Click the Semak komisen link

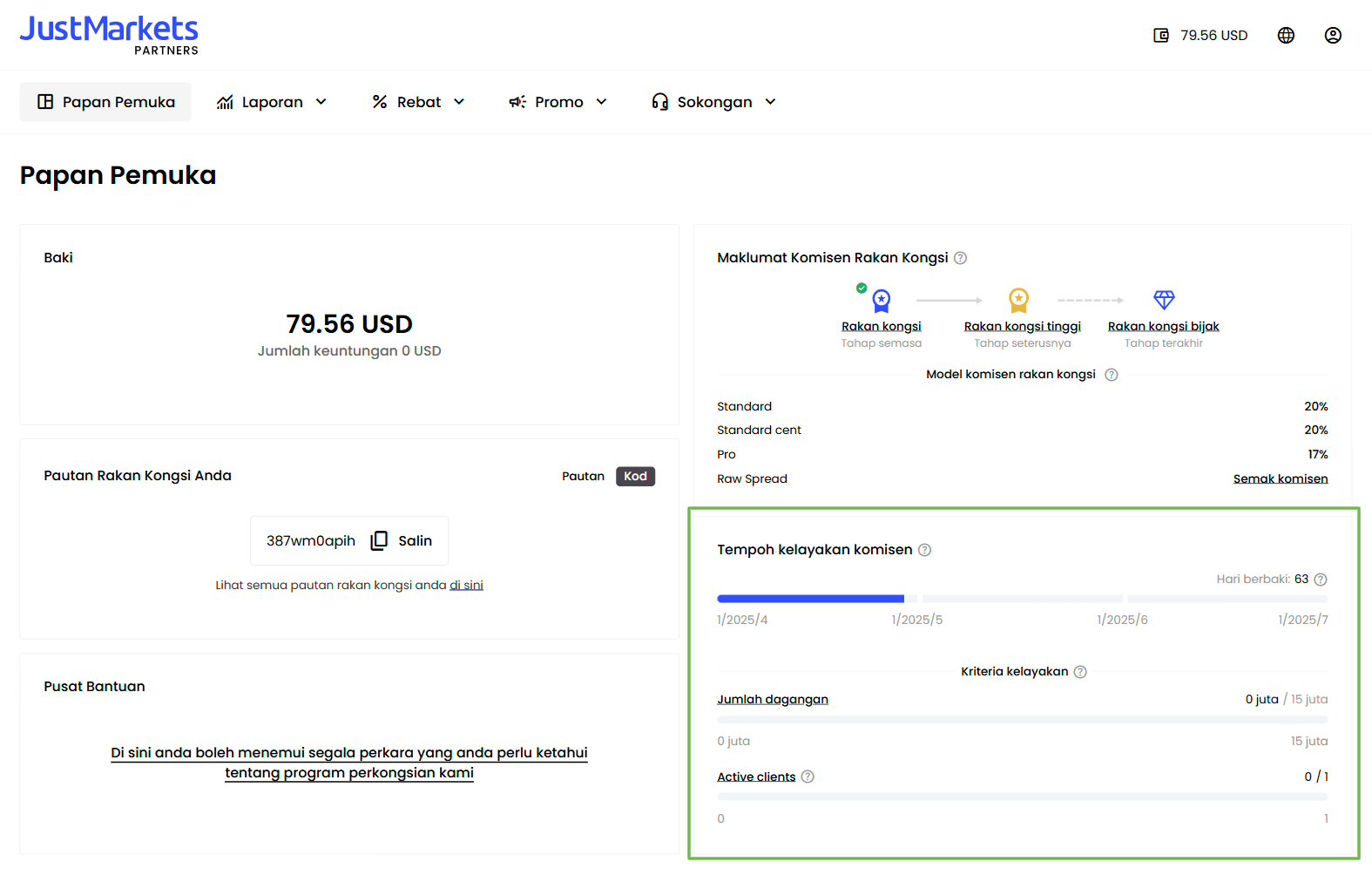(x=1281, y=478)
